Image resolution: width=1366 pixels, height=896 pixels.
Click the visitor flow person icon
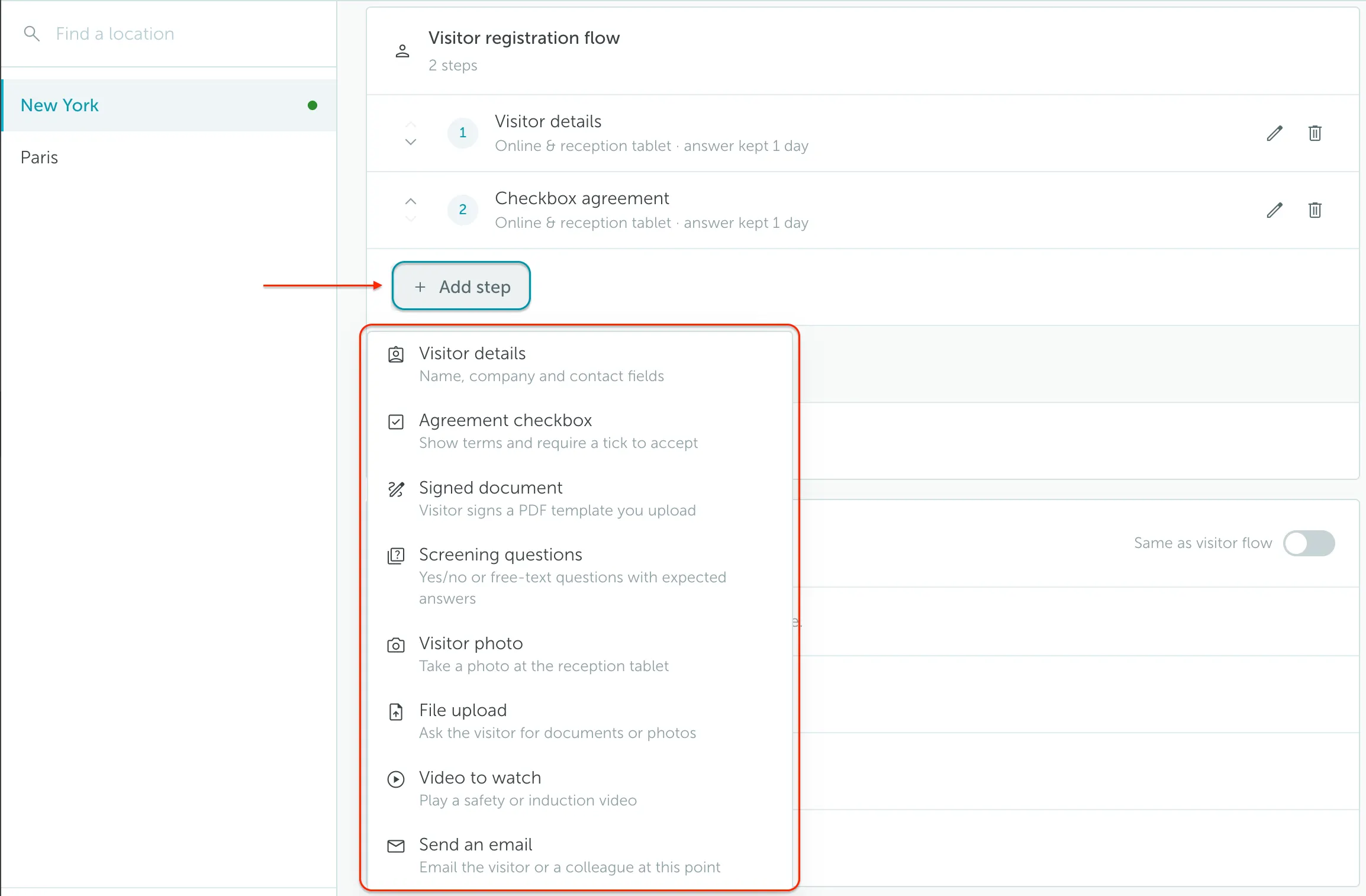pos(402,51)
